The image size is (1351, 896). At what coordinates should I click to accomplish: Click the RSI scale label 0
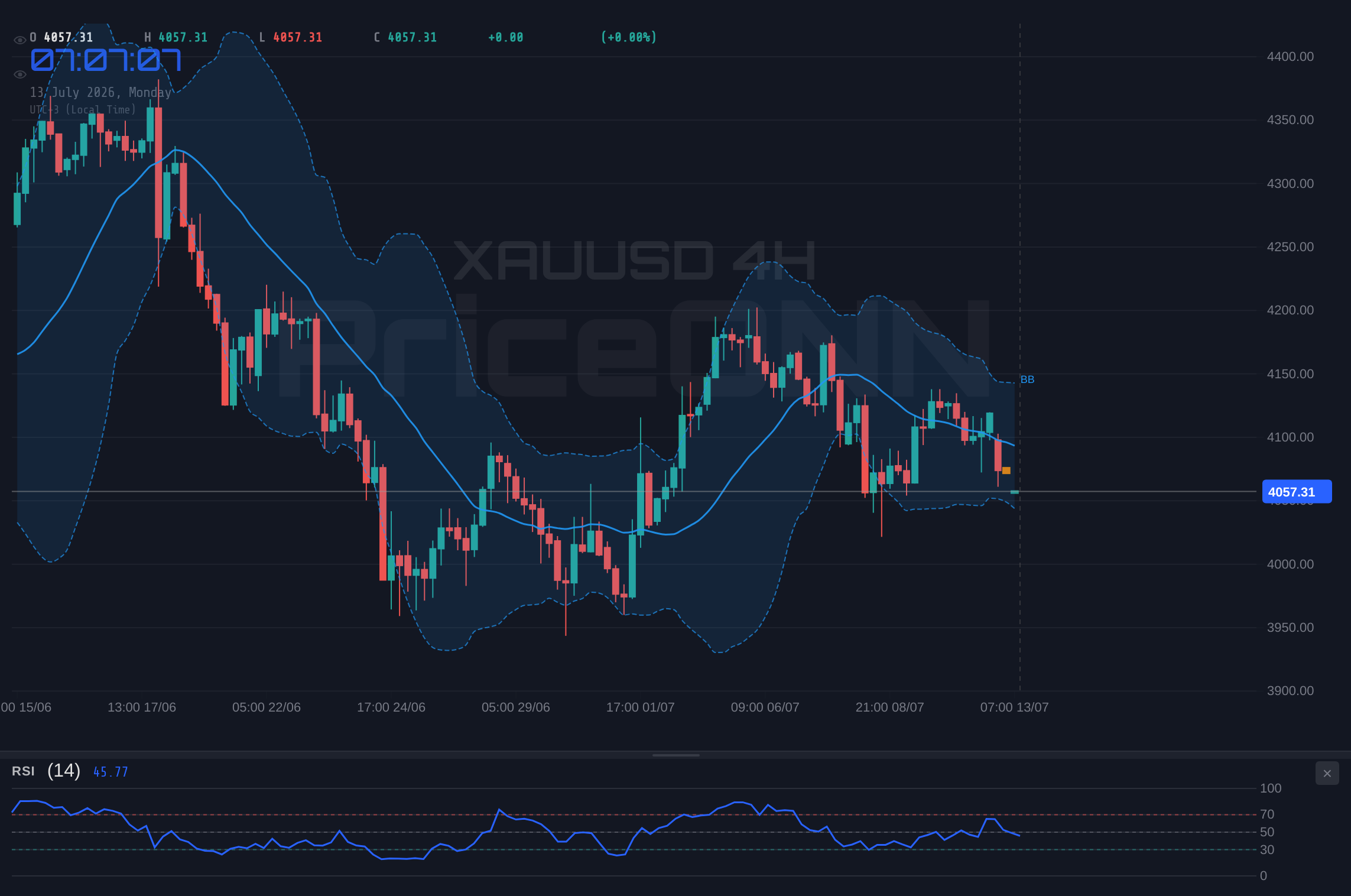pyautogui.click(x=1264, y=876)
